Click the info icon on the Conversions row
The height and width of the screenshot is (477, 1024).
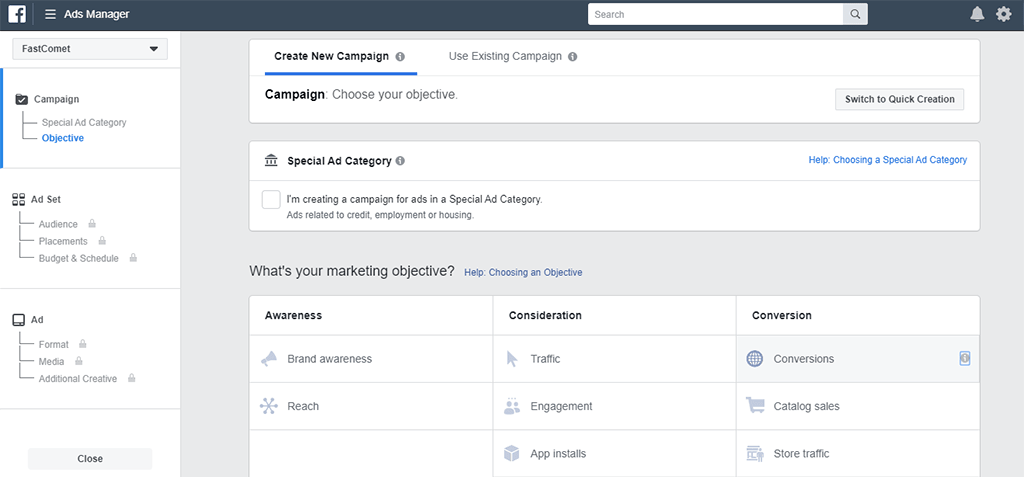coord(965,358)
